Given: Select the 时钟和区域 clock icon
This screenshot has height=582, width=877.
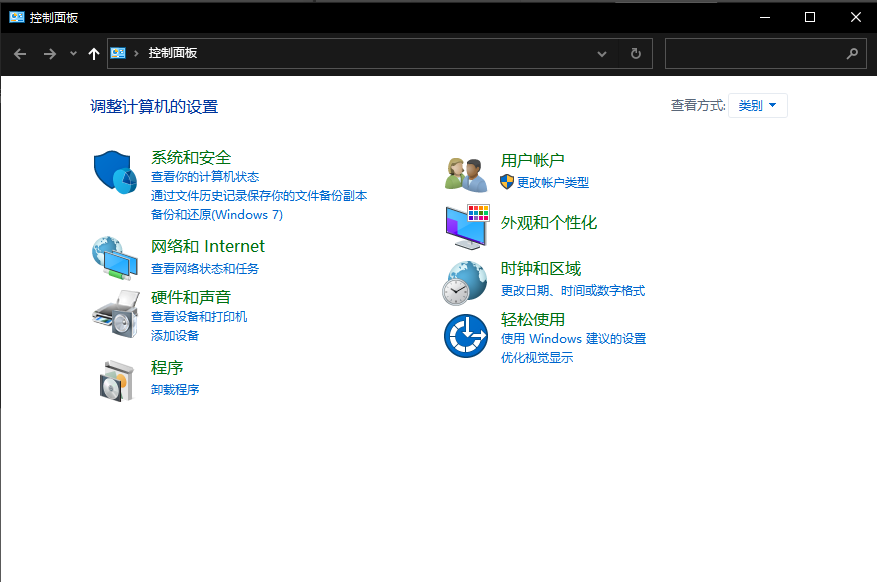Looking at the screenshot, I should 466,281.
